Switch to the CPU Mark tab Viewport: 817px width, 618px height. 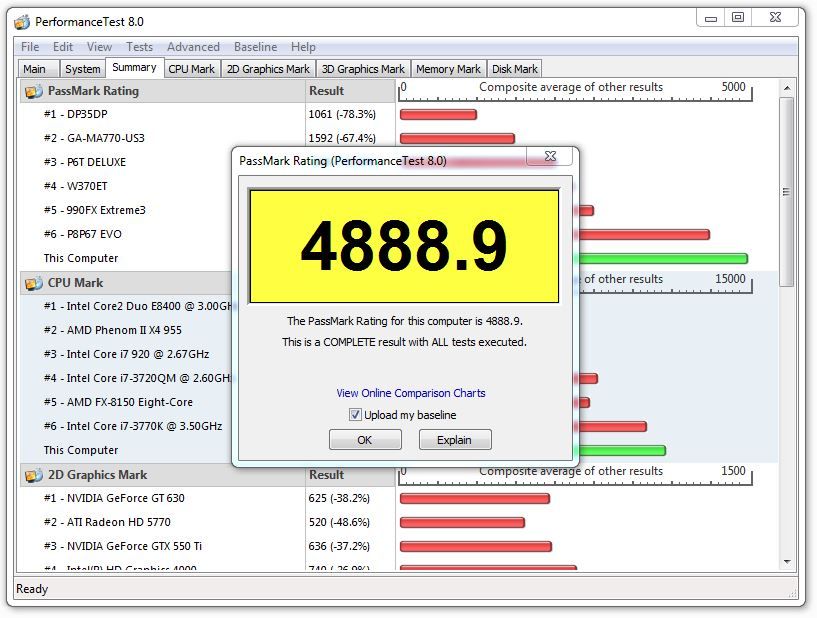pyautogui.click(x=192, y=69)
